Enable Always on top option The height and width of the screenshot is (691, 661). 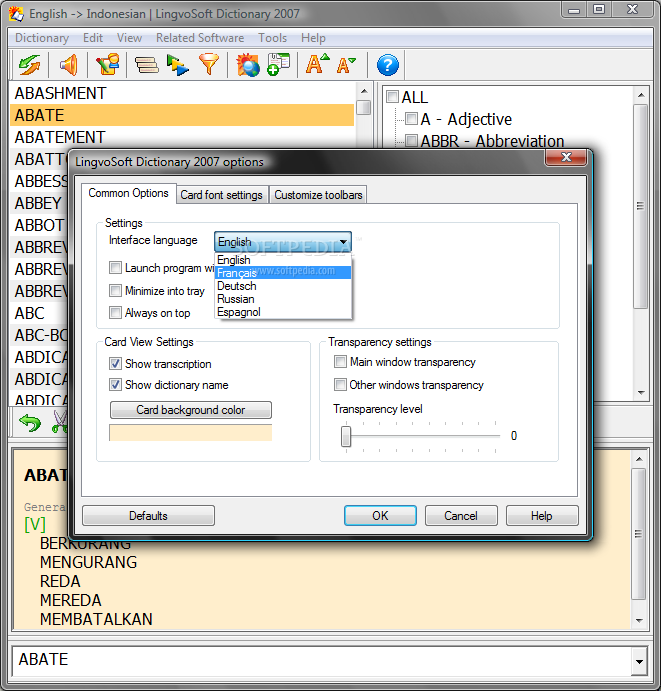pos(115,312)
